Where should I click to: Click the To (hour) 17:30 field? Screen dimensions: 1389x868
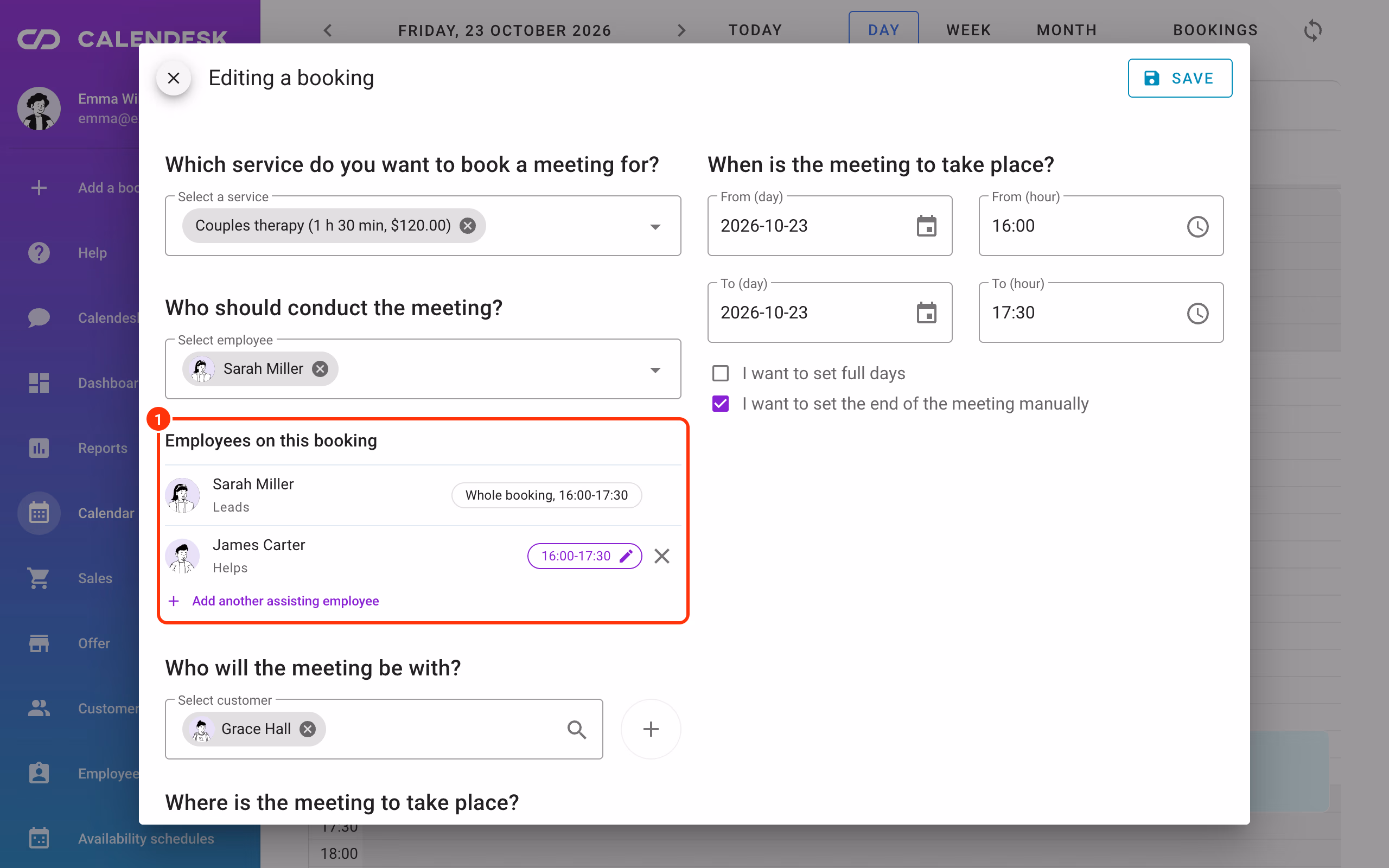point(1101,313)
